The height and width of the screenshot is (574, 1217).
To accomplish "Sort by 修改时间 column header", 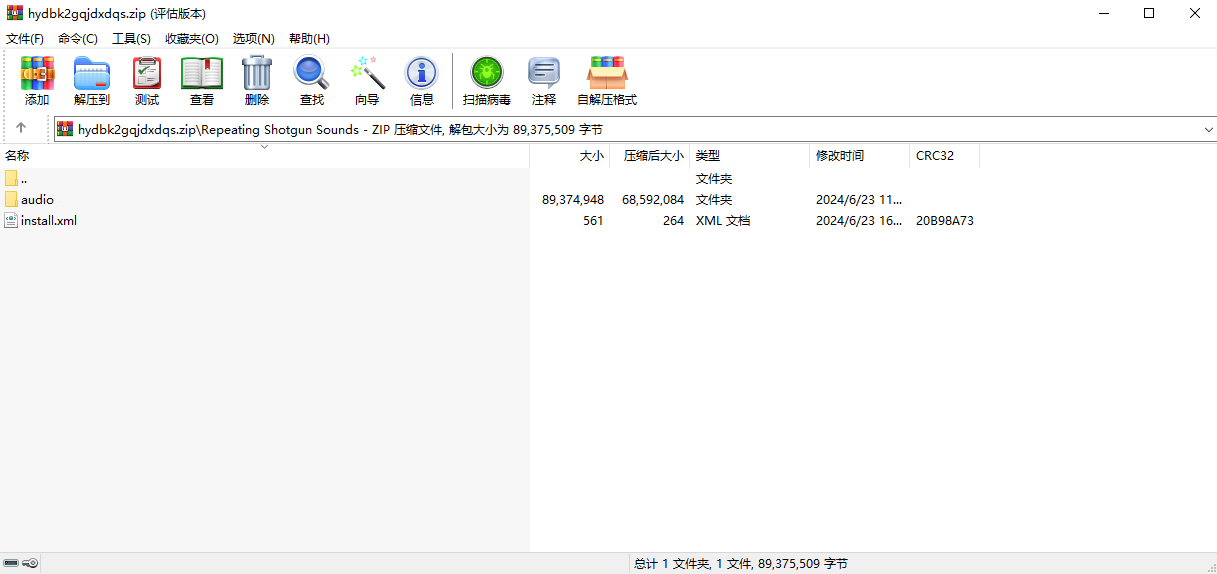I will pos(859,156).
